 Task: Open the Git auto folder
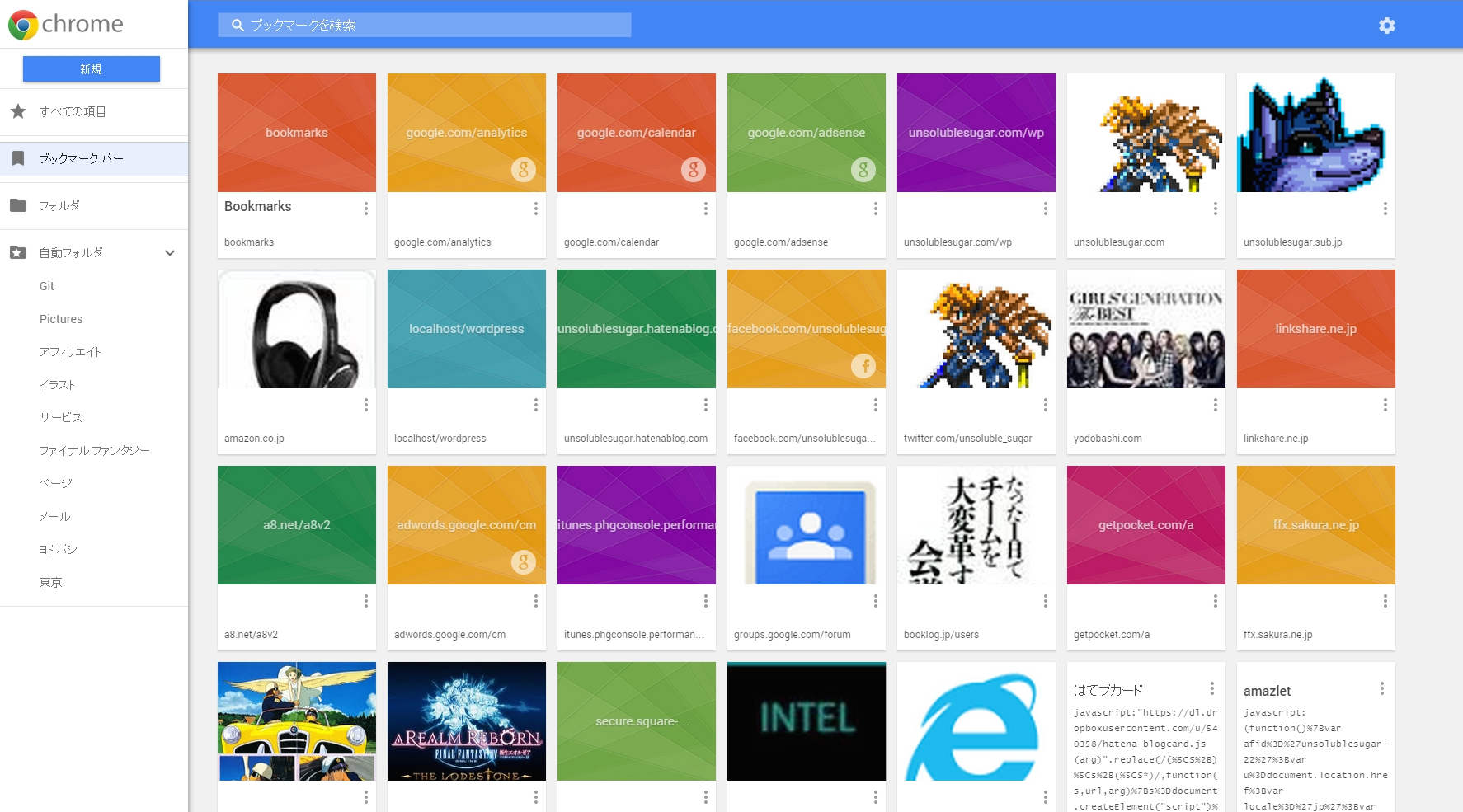[x=47, y=286]
